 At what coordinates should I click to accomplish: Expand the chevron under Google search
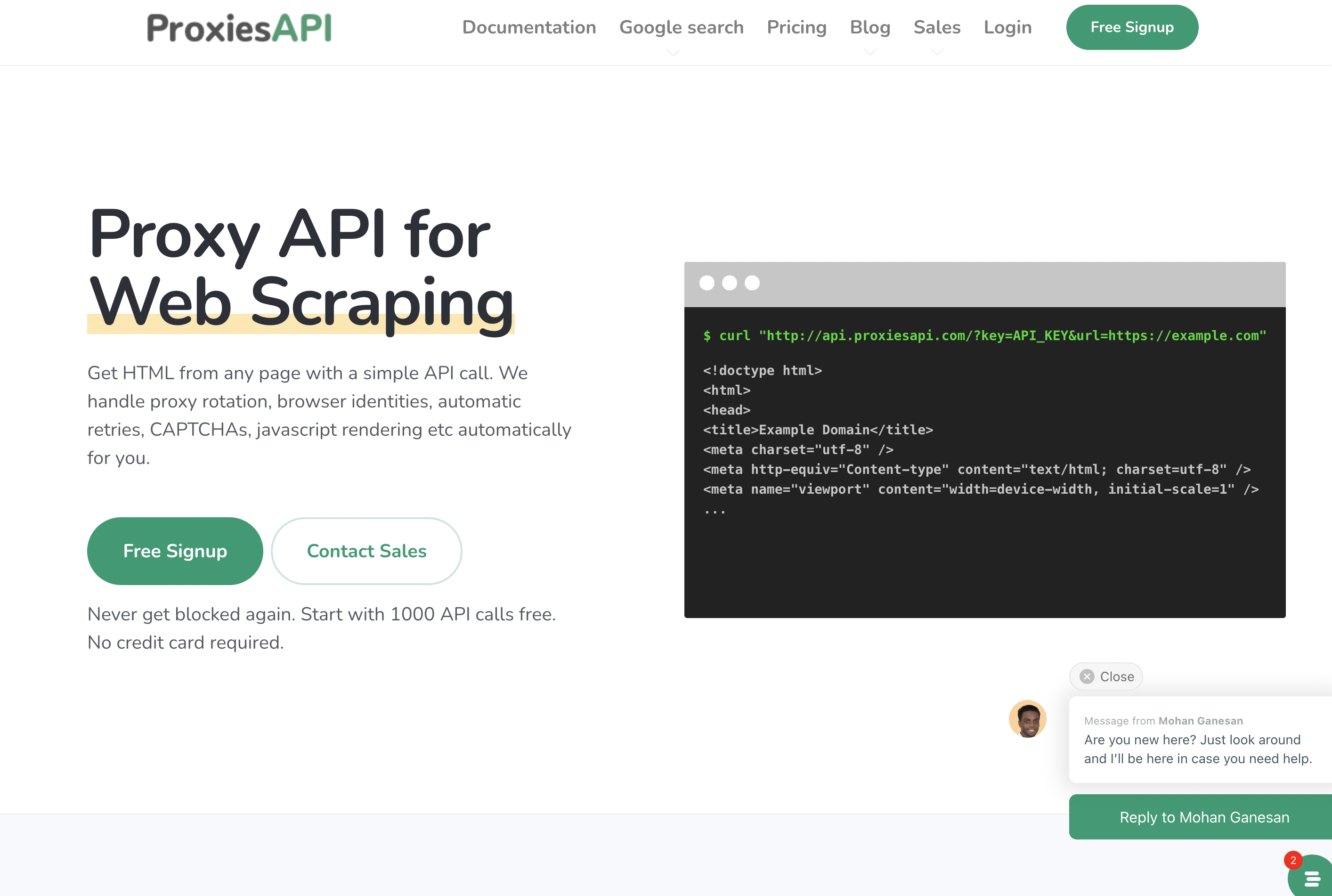click(x=673, y=53)
